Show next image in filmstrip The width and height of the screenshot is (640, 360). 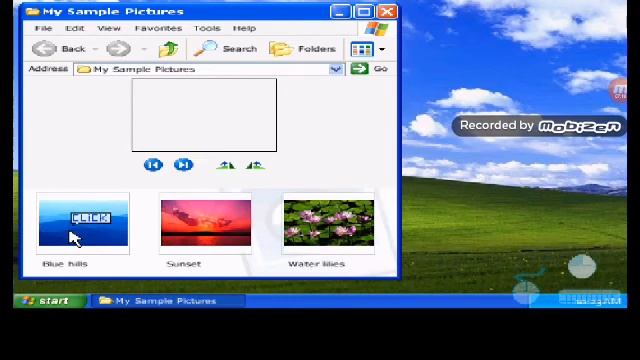point(183,165)
